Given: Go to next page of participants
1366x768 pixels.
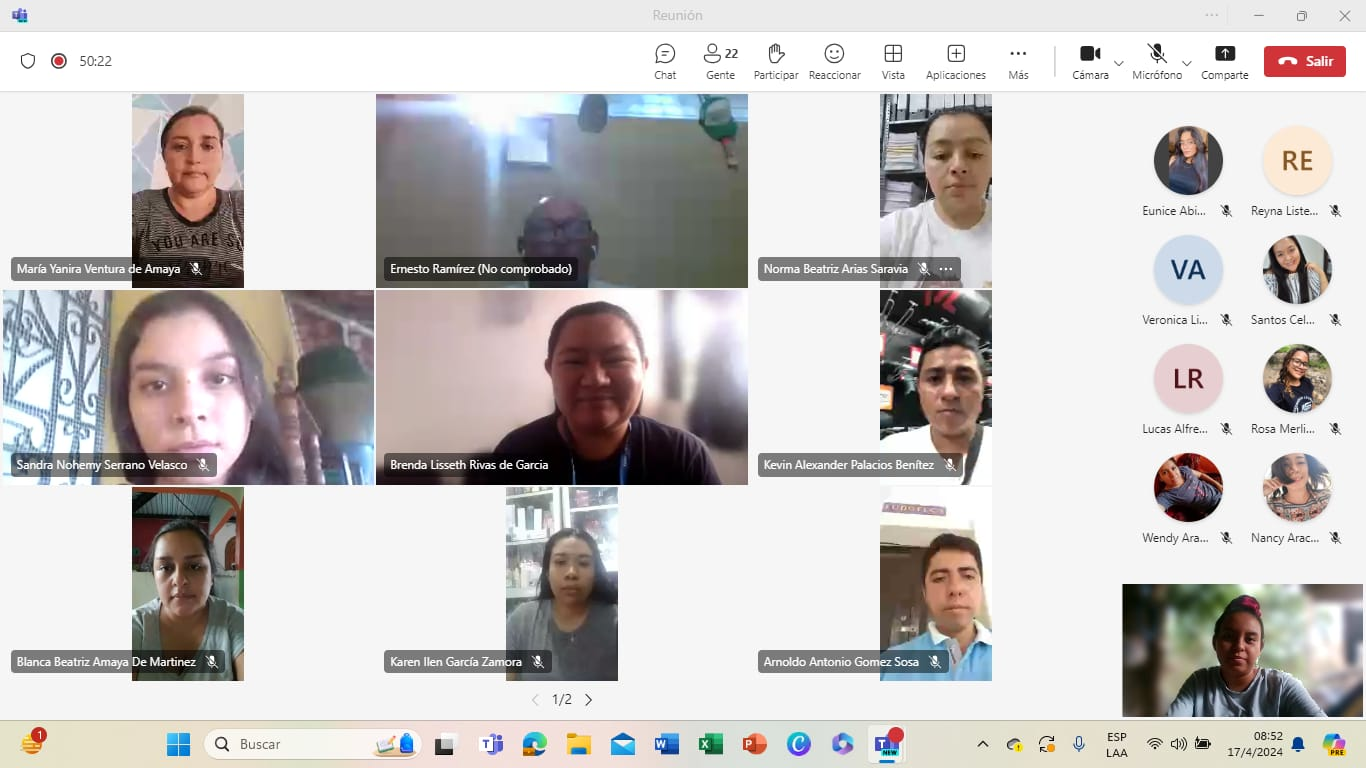Looking at the screenshot, I should click(588, 700).
